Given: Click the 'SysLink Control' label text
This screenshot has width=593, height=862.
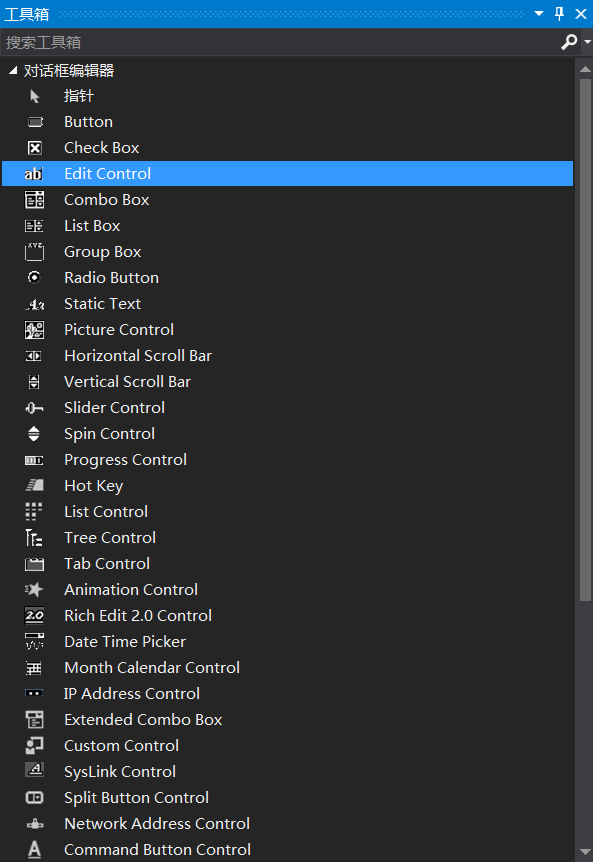Looking at the screenshot, I should coord(120,772).
